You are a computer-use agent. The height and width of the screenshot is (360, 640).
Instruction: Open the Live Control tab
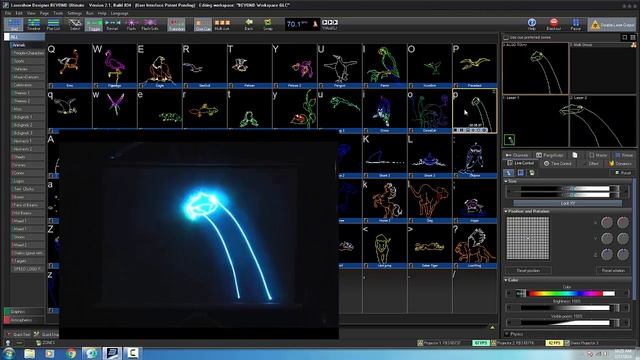(x=521, y=163)
